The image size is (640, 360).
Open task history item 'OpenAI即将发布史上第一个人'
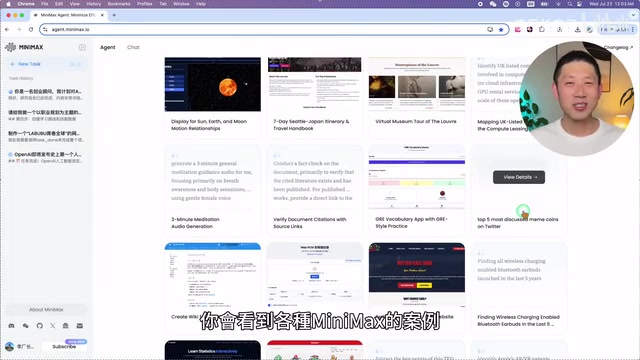(x=46, y=158)
